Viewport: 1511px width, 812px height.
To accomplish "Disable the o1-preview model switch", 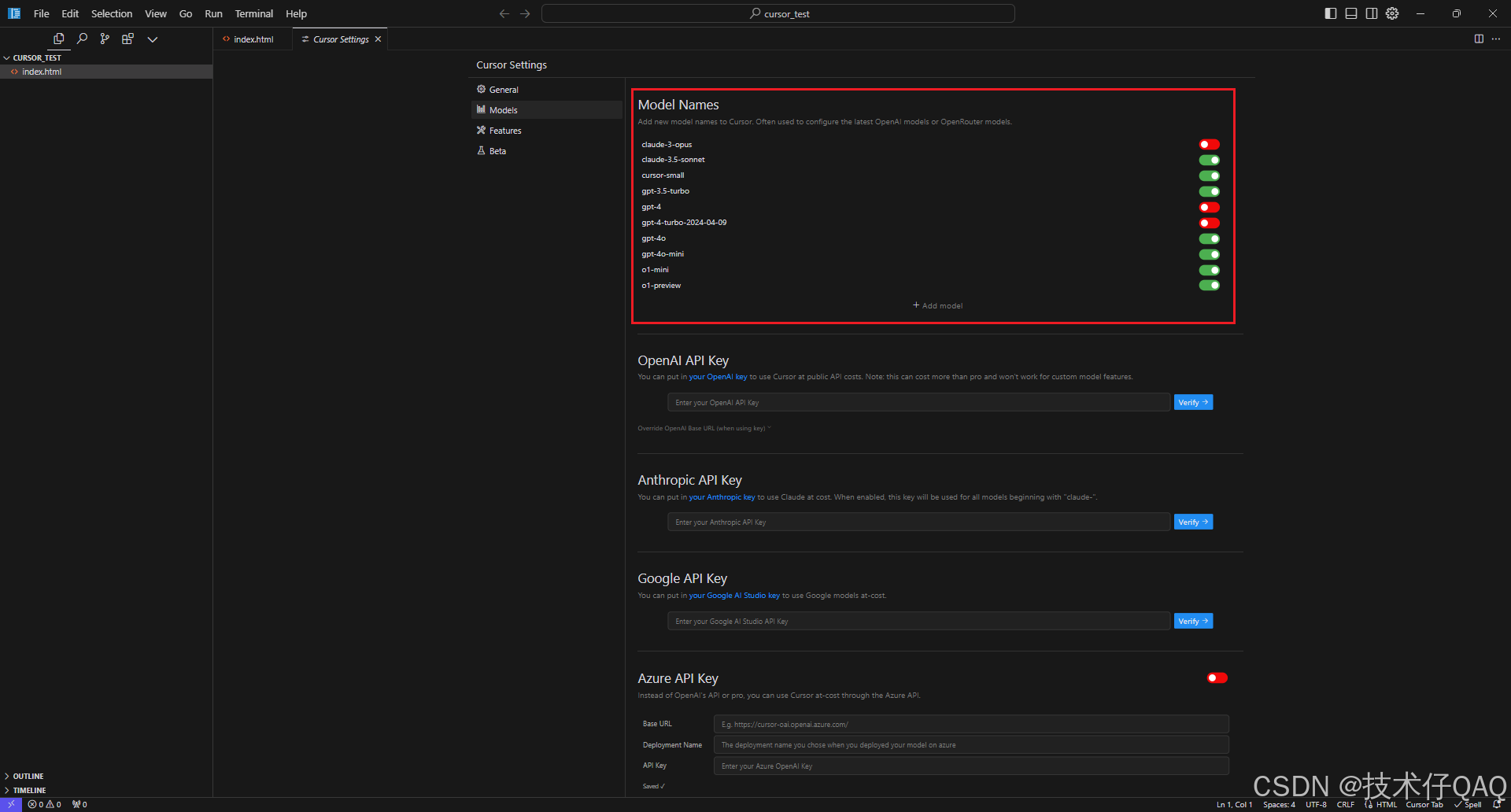I will tap(1209, 285).
